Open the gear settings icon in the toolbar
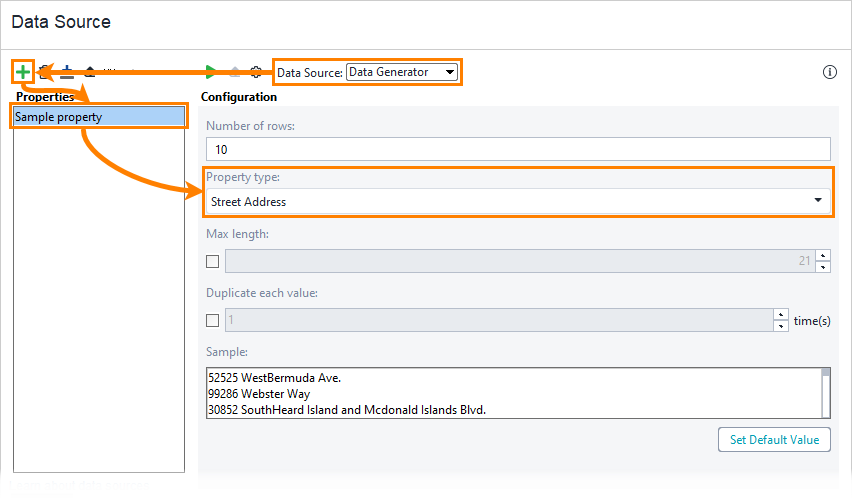 pos(256,72)
